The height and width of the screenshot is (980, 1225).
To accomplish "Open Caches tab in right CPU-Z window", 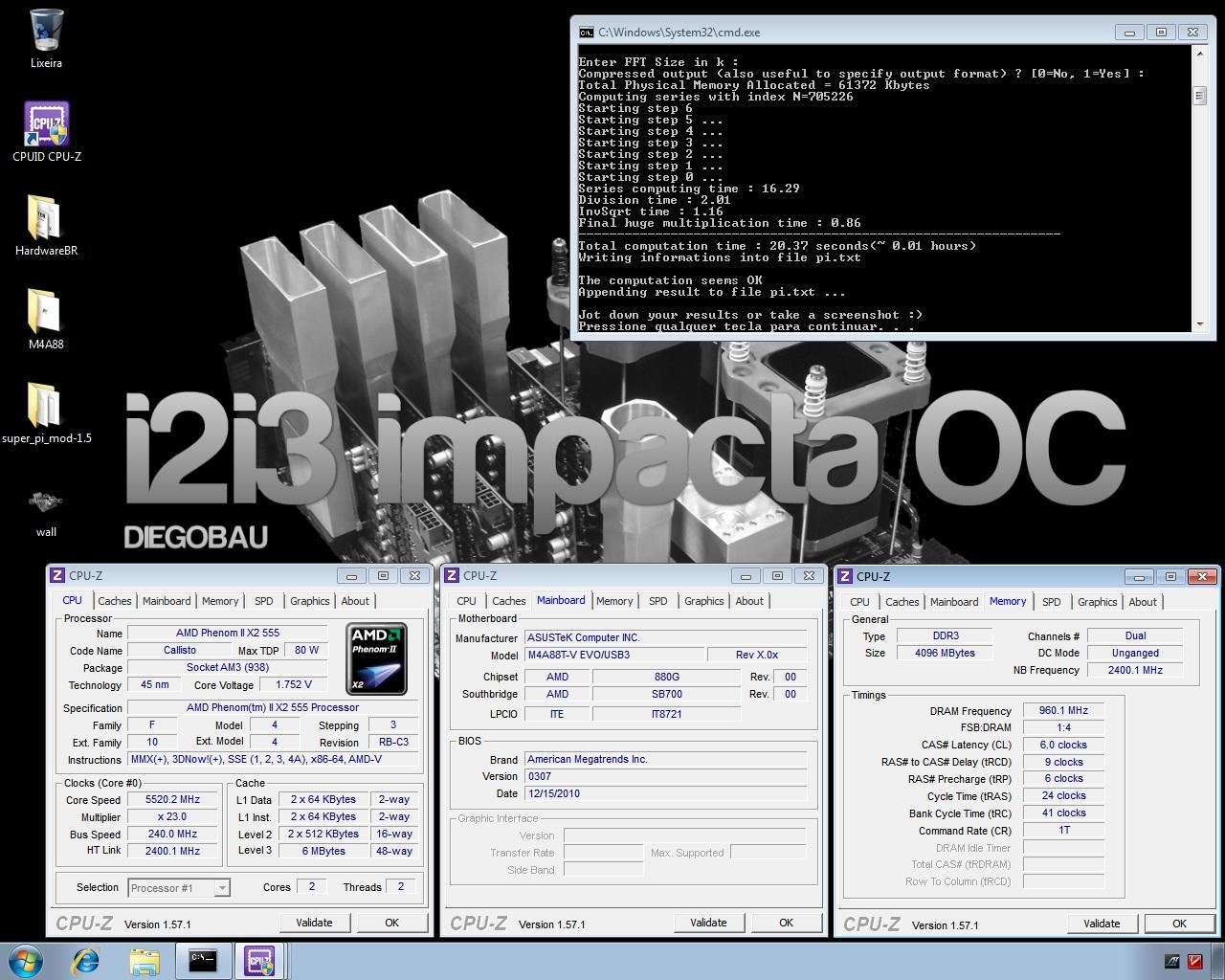I will pos(902,602).
